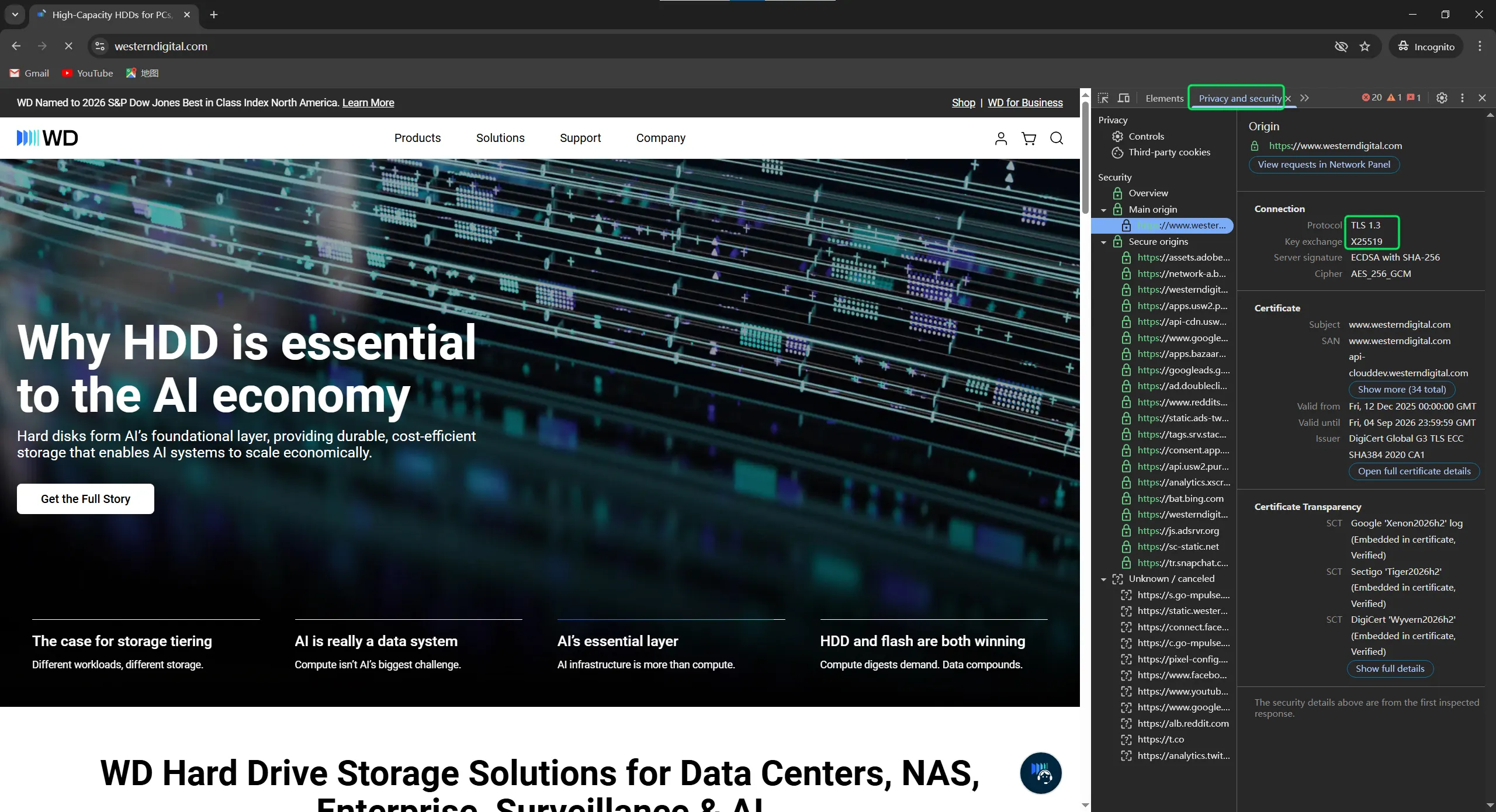The image size is (1496, 812).
Task: Follow the Learn More link
Action: (x=368, y=103)
